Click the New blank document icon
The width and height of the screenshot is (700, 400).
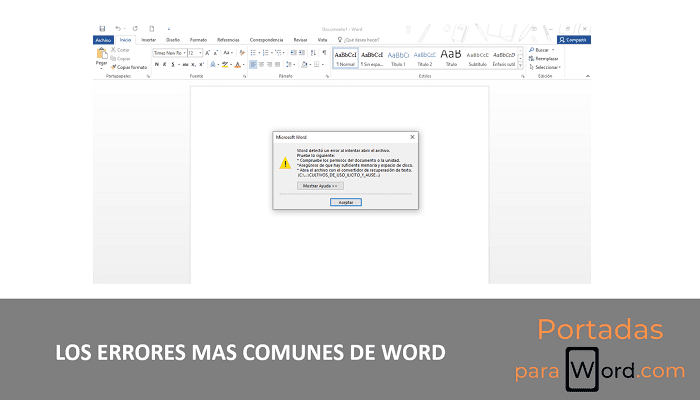(x=152, y=29)
